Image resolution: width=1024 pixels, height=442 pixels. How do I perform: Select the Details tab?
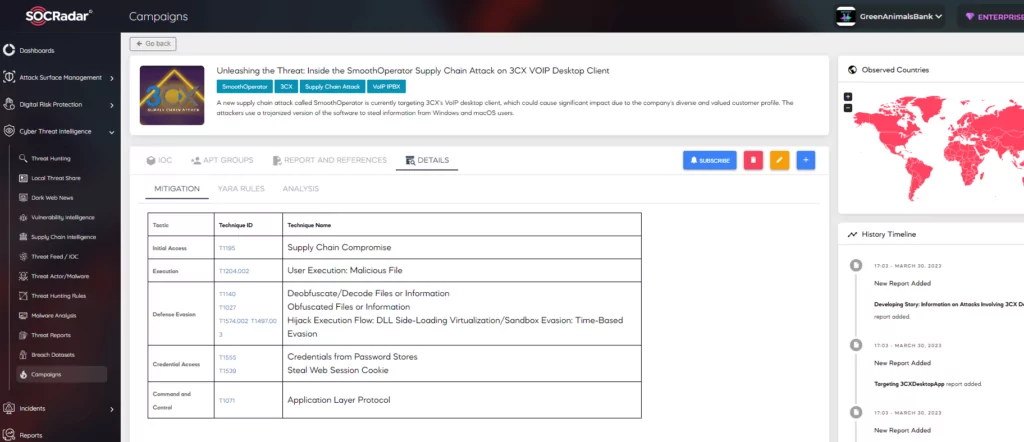[427, 160]
